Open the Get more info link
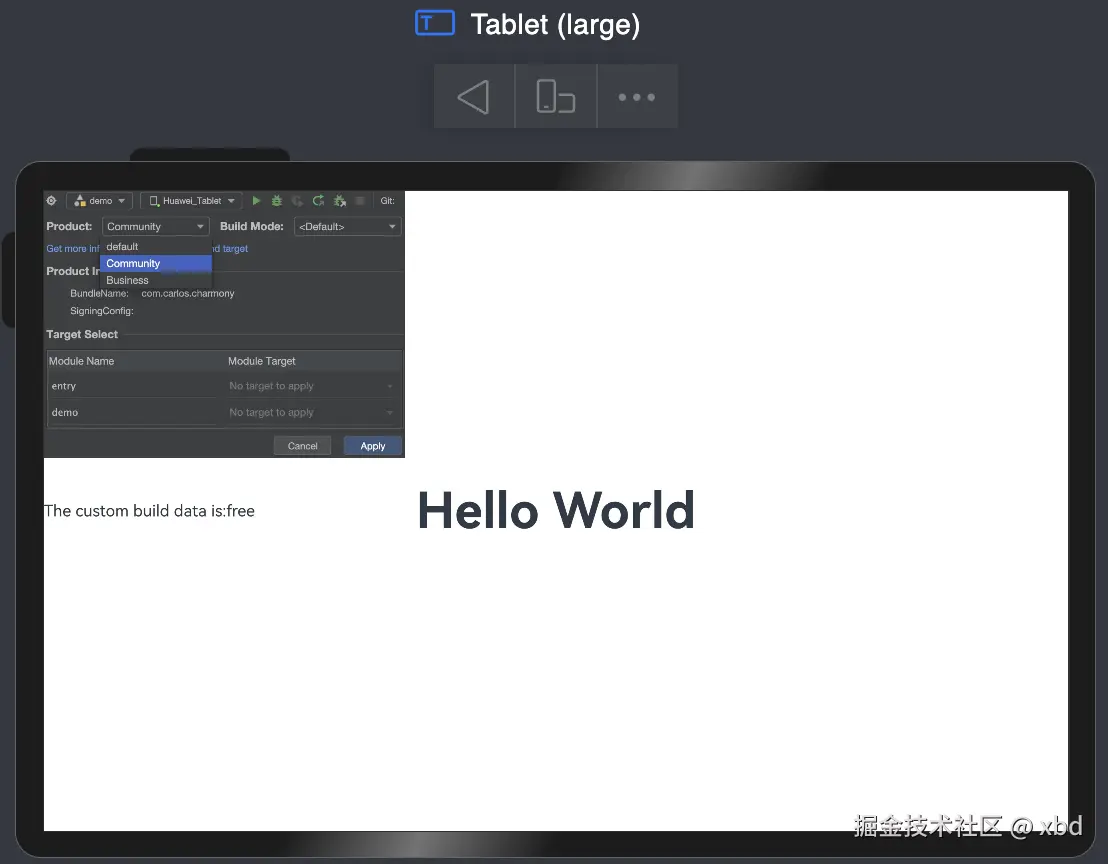This screenshot has height=864, width=1108. [73, 249]
